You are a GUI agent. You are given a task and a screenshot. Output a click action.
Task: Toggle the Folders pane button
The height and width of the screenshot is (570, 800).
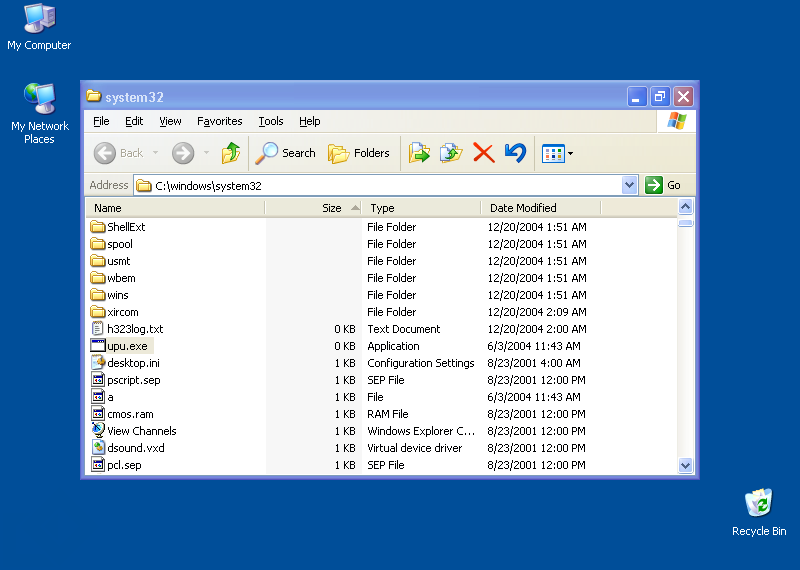(x=359, y=153)
